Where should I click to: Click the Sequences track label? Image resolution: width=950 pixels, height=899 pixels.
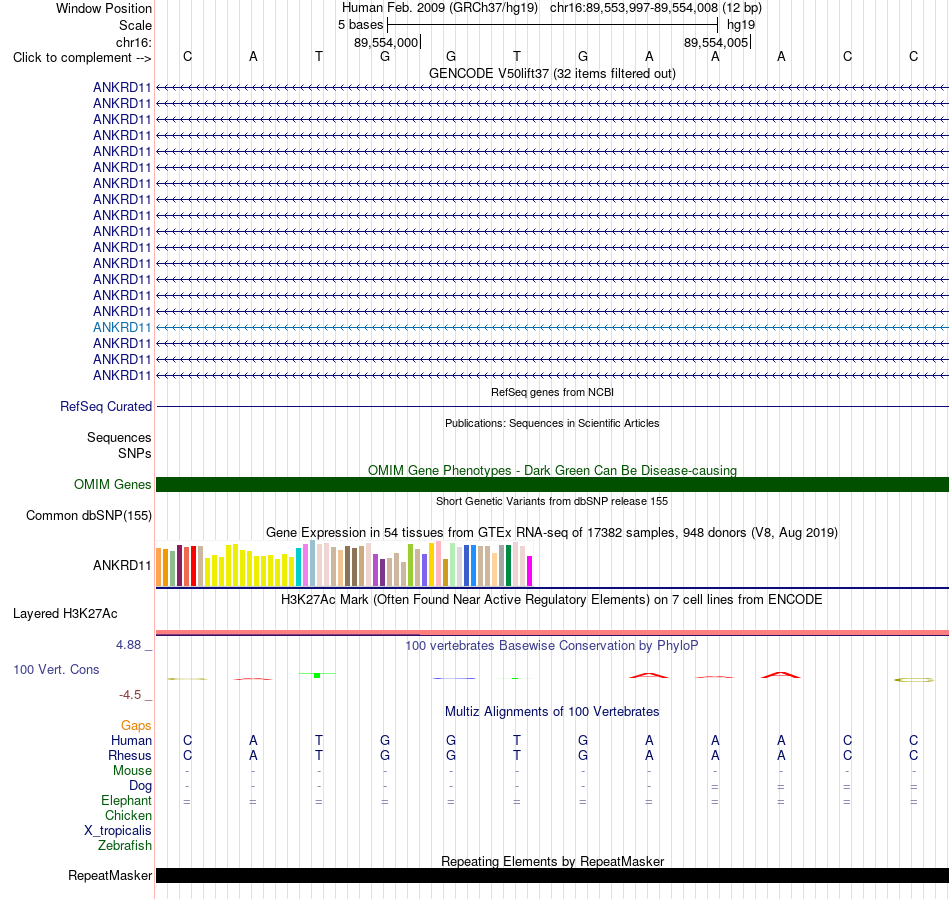[119, 437]
